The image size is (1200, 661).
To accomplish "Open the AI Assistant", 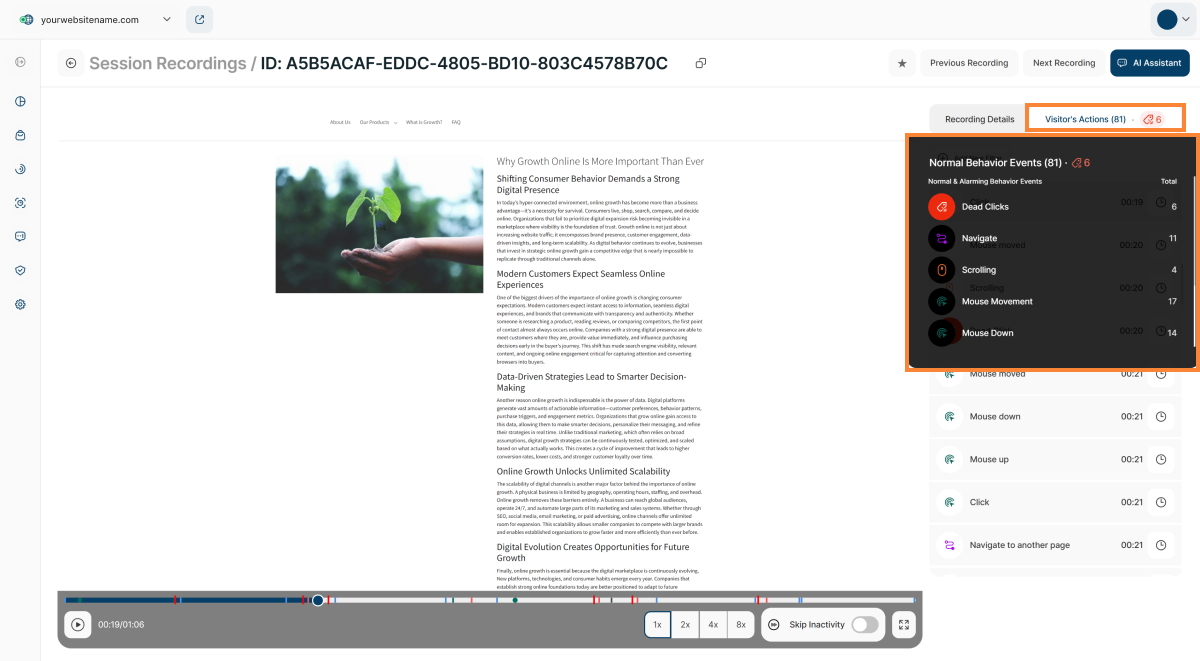I will [x=1149, y=63].
